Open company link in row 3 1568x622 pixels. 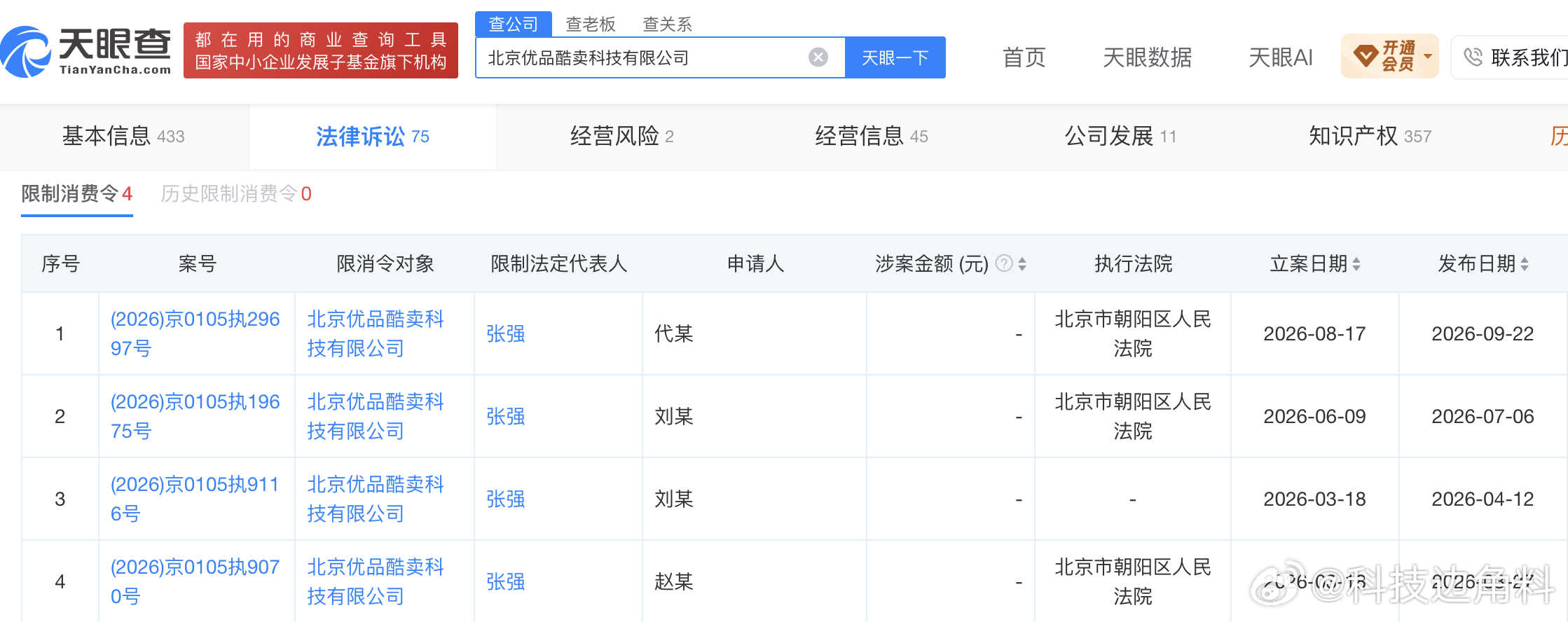coord(376,499)
